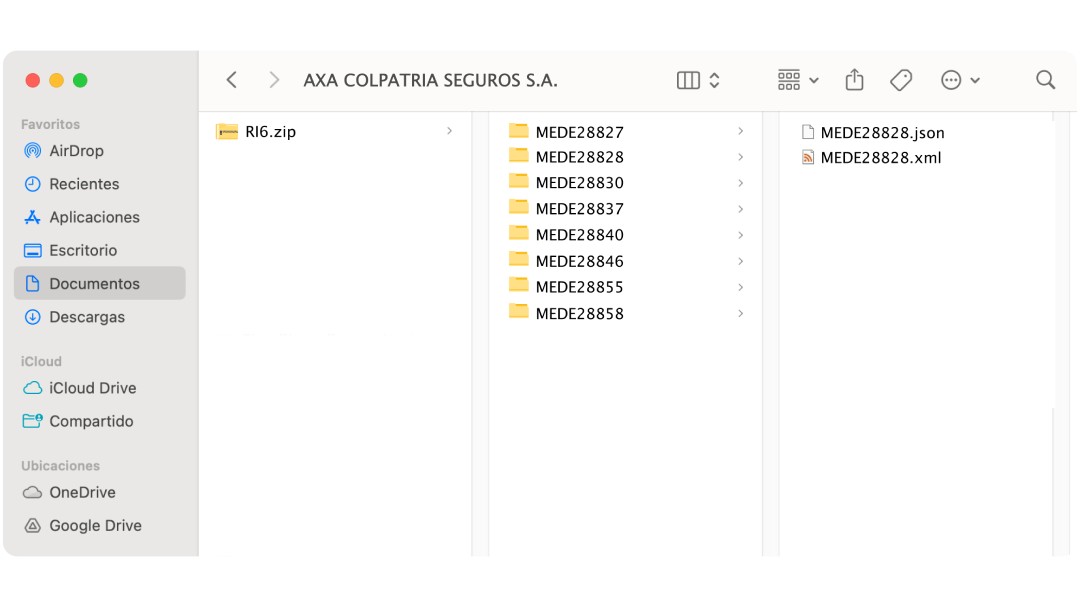This screenshot has height=608, width=1080.
Task: Open iCloud Drive location
Action: (92, 388)
